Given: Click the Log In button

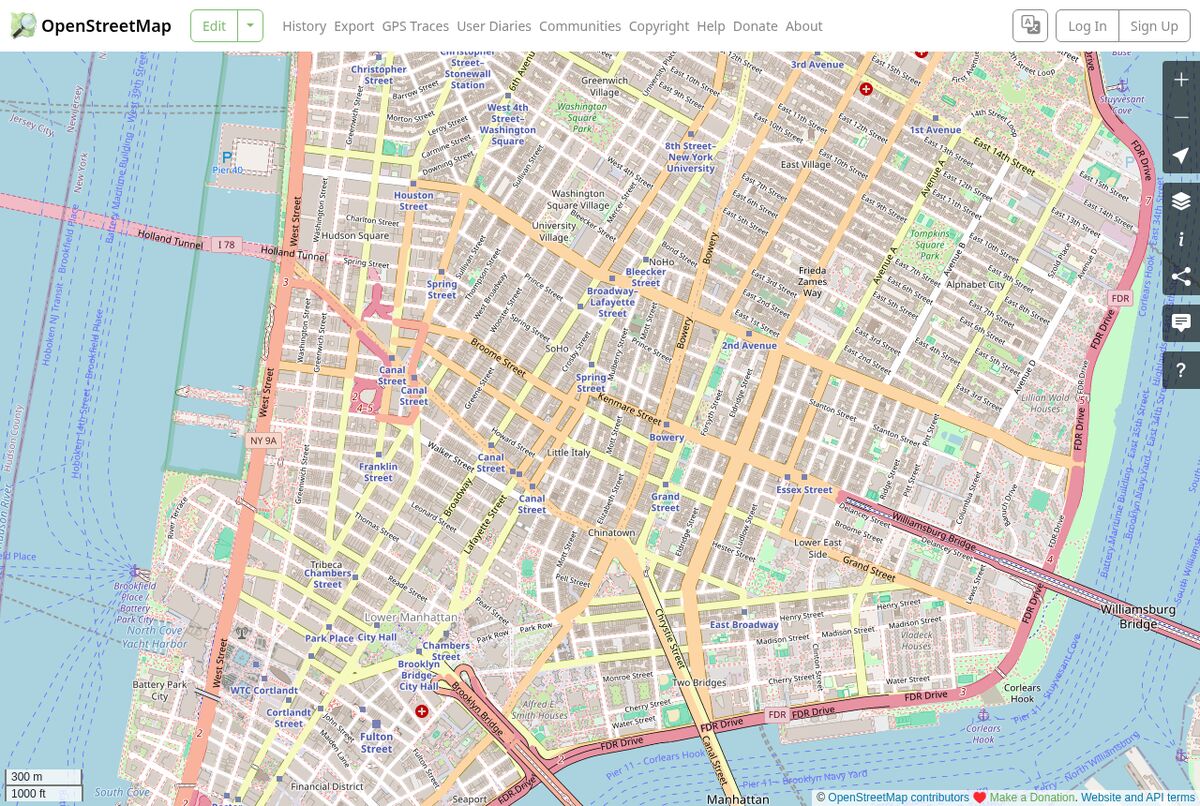Looking at the screenshot, I should (1087, 26).
